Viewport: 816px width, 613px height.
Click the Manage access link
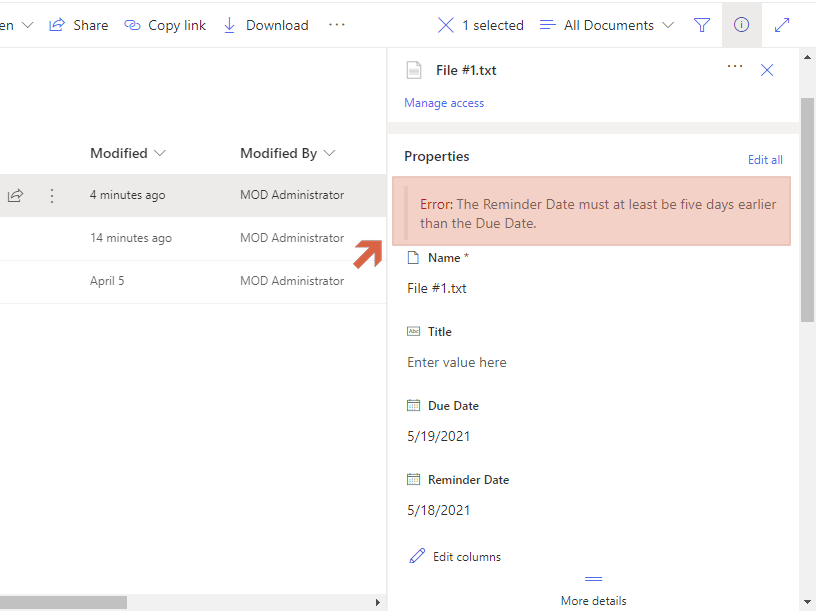pyautogui.click(x=444, y=103)
